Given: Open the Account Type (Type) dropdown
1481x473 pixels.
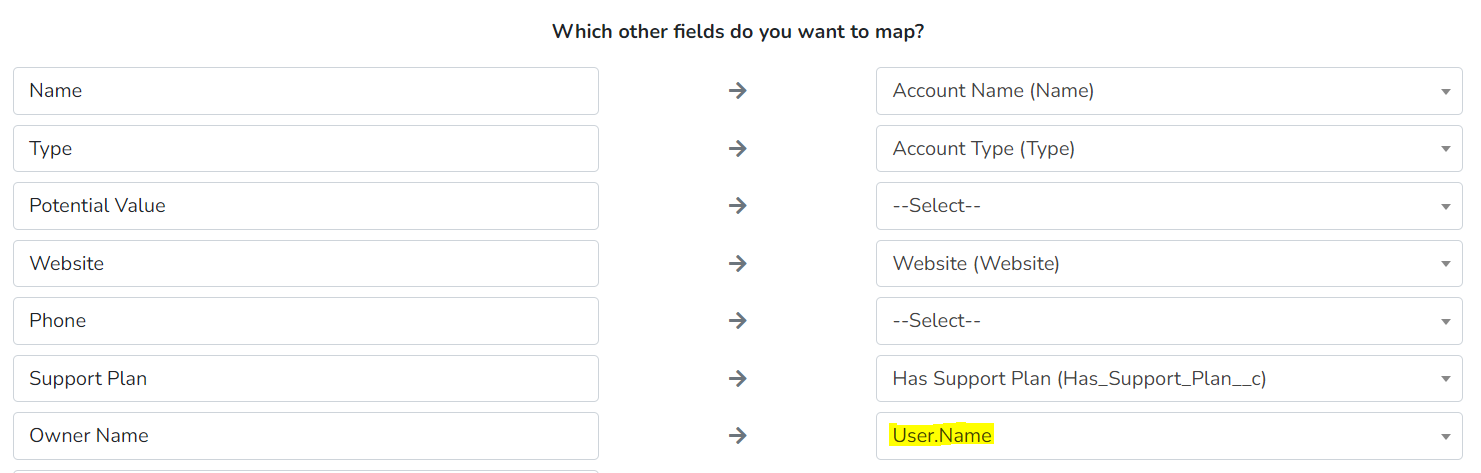Looking at the screenshot, I should click(x=1168, y=149).
